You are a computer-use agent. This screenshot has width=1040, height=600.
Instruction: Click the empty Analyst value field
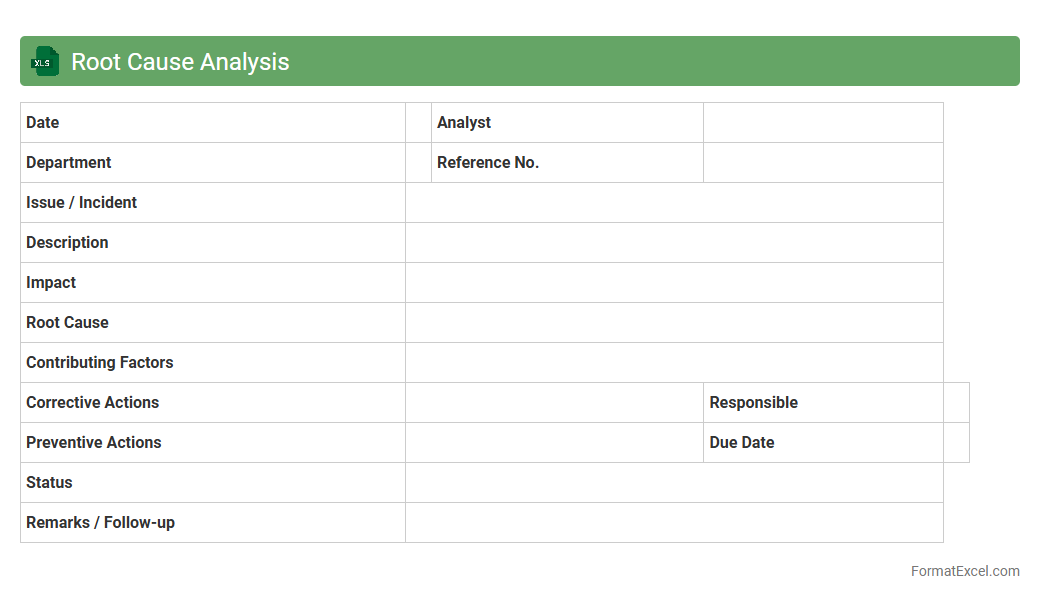(823, 123)
